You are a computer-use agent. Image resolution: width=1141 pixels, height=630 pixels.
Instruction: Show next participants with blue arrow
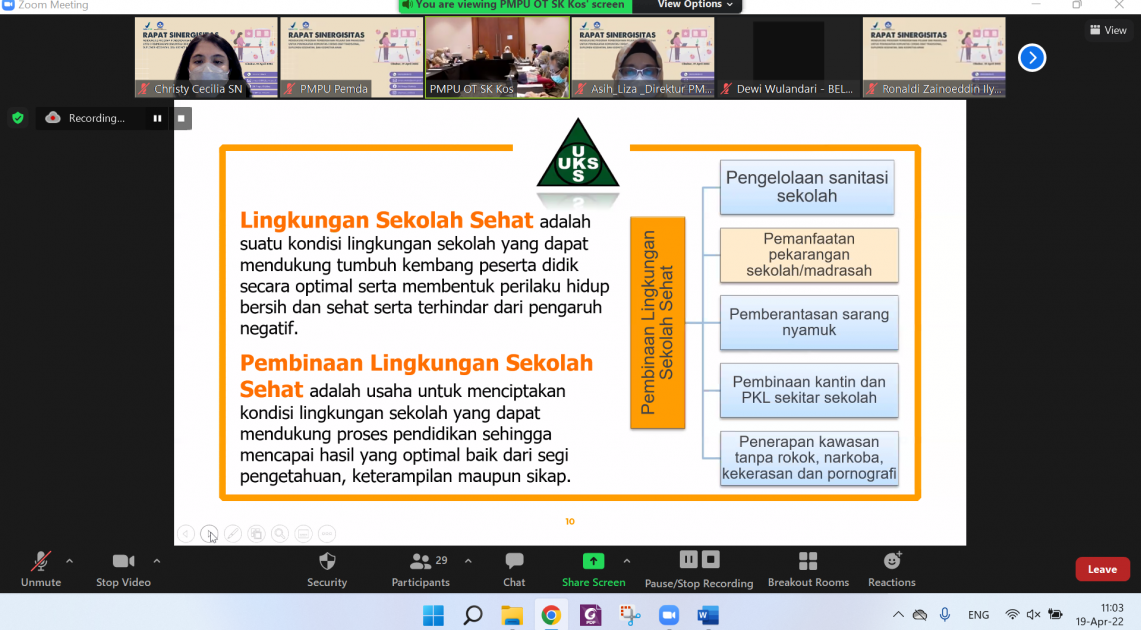pyautogui.click(x=1032, y=58)
